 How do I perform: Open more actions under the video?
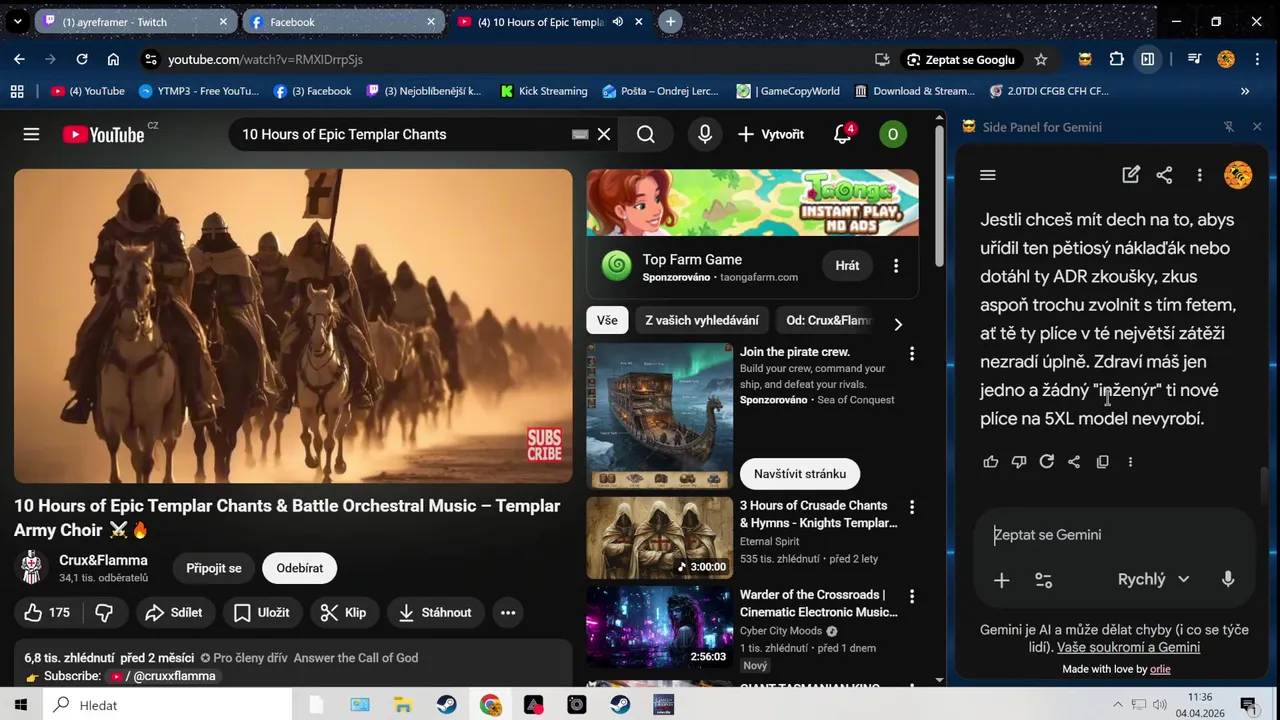pos(508,613)
